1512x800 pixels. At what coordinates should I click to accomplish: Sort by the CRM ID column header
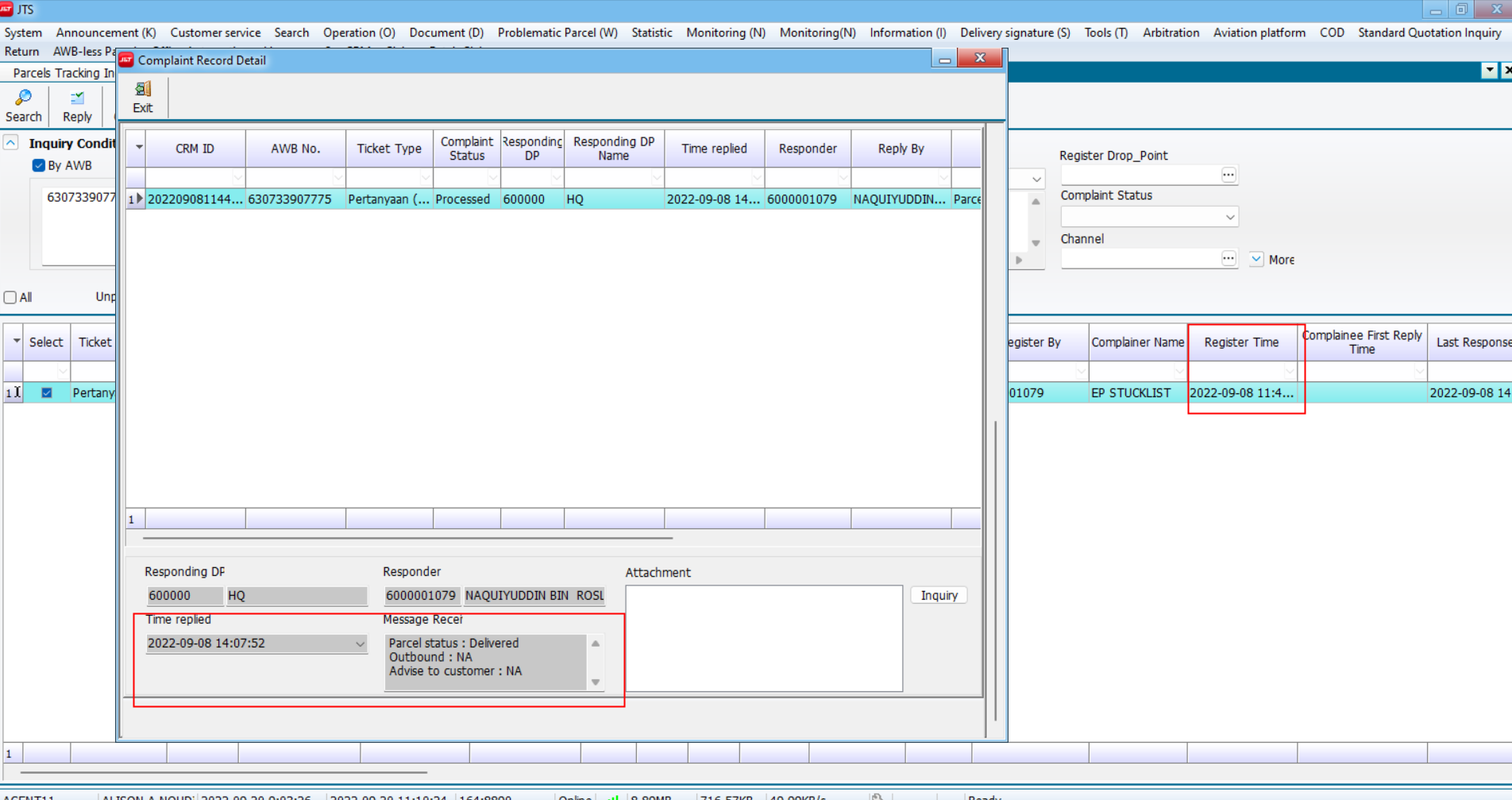click(x=195, y=149)
